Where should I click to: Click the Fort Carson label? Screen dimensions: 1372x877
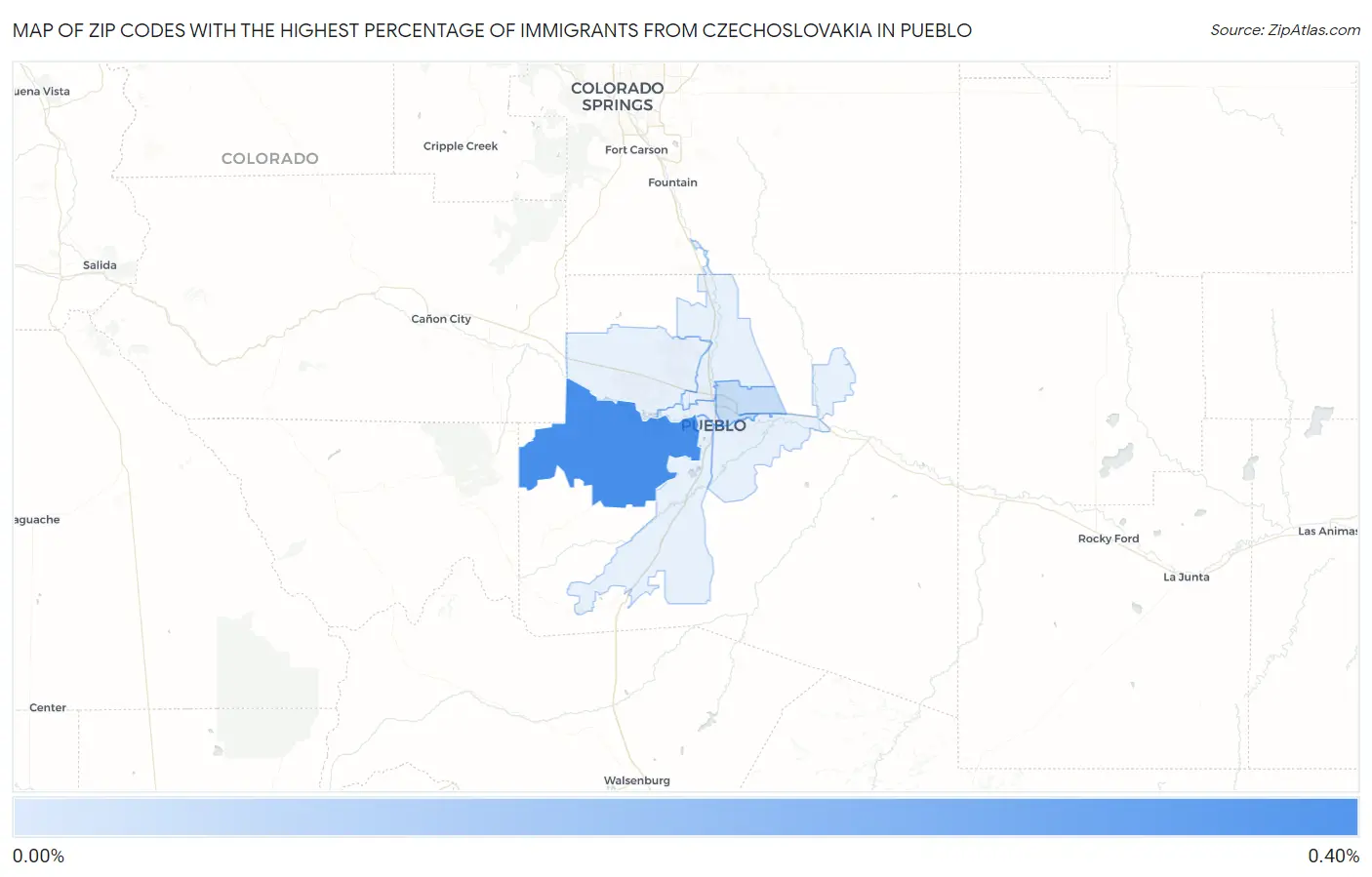636,150
